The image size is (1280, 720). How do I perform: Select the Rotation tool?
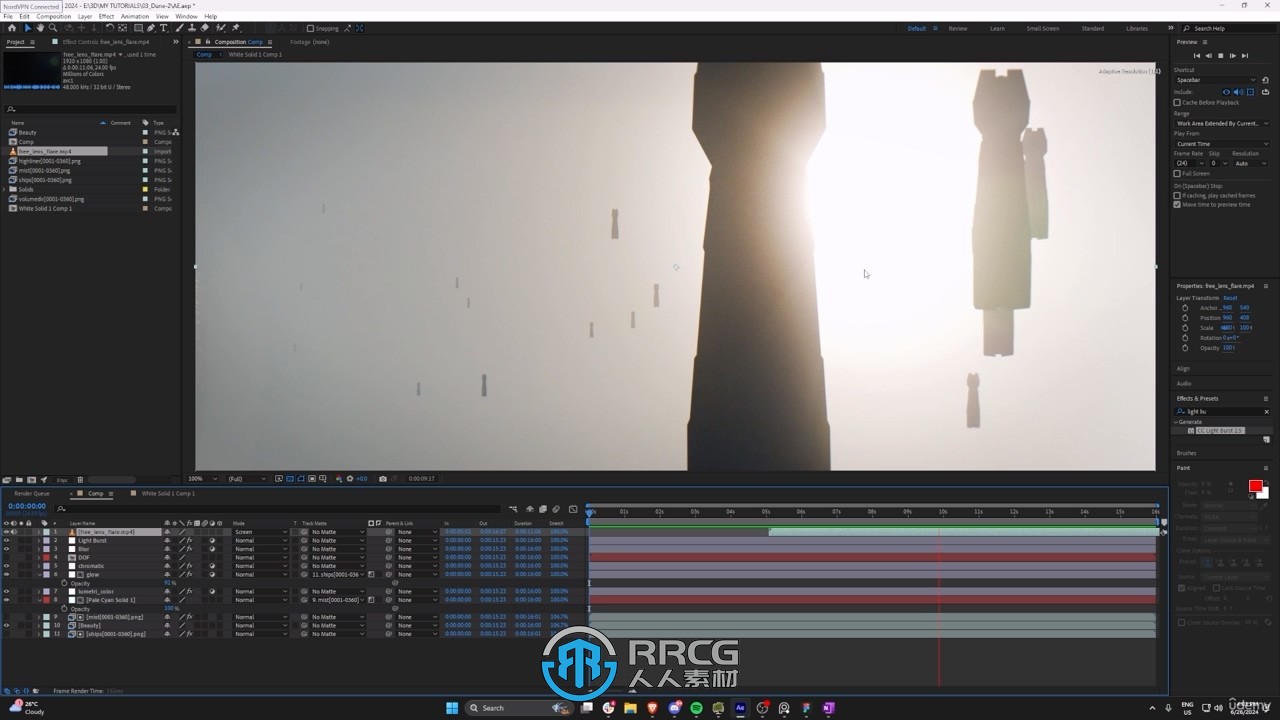[109, 28]
